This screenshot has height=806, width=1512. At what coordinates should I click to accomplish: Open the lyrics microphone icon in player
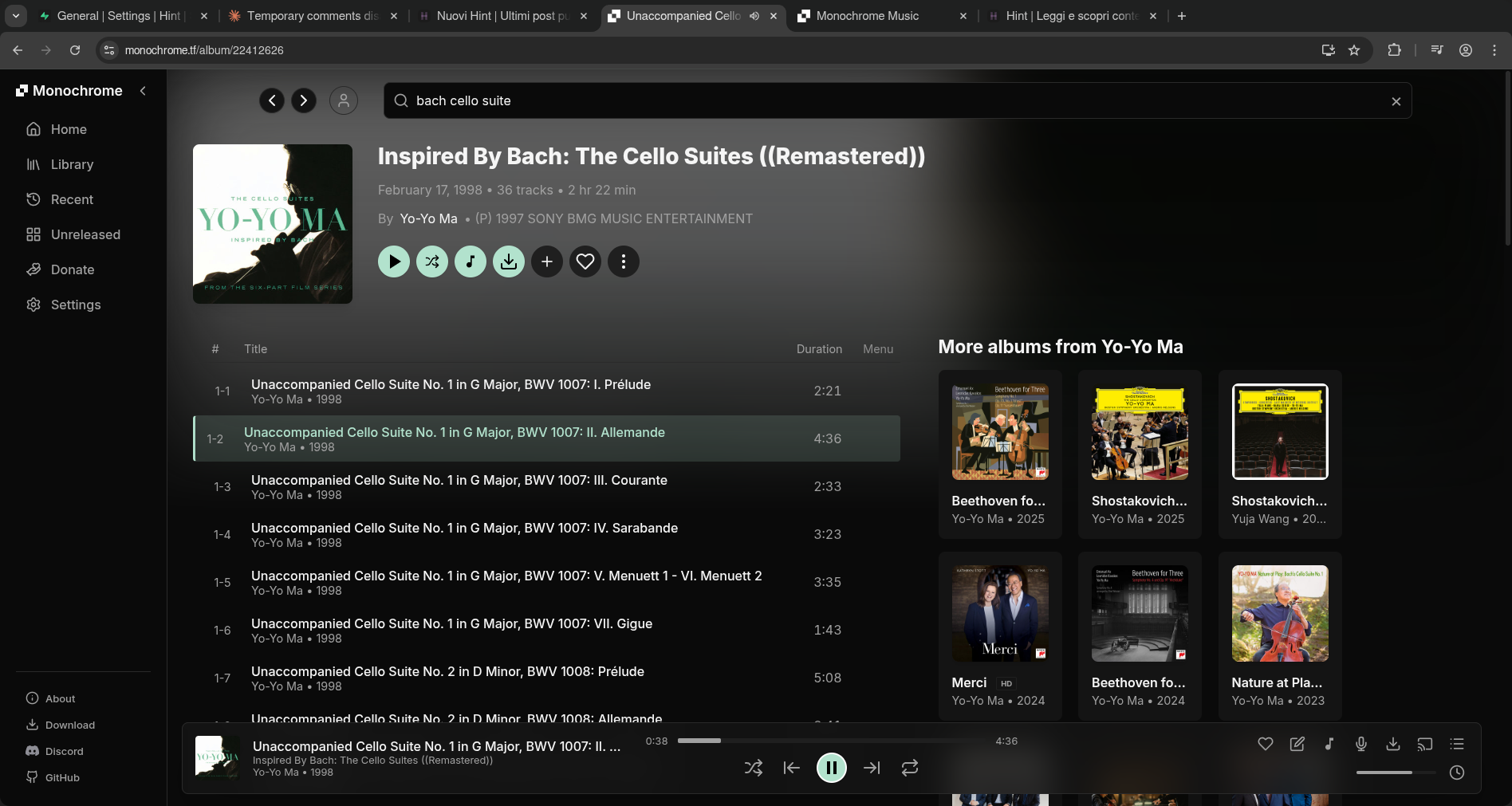[x=1361, y=744]
